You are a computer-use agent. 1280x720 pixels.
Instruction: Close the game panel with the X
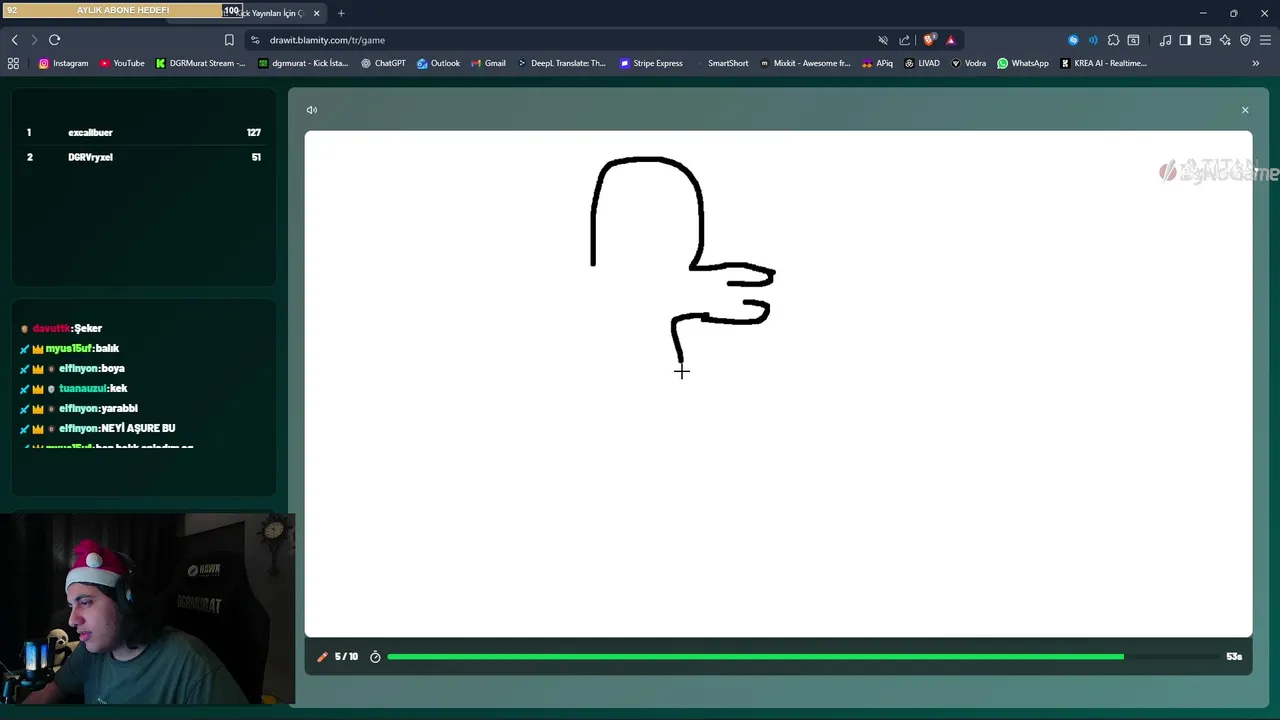1245,110
